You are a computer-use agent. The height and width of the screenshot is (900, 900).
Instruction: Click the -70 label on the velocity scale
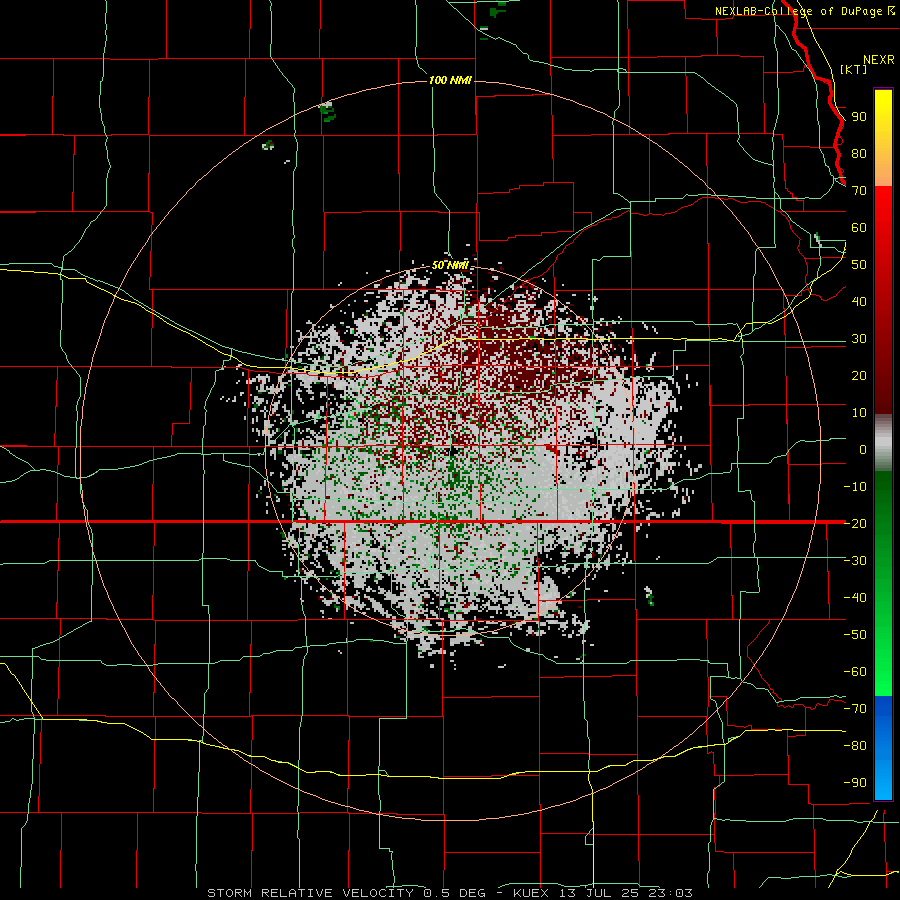[x=855, y=709]
